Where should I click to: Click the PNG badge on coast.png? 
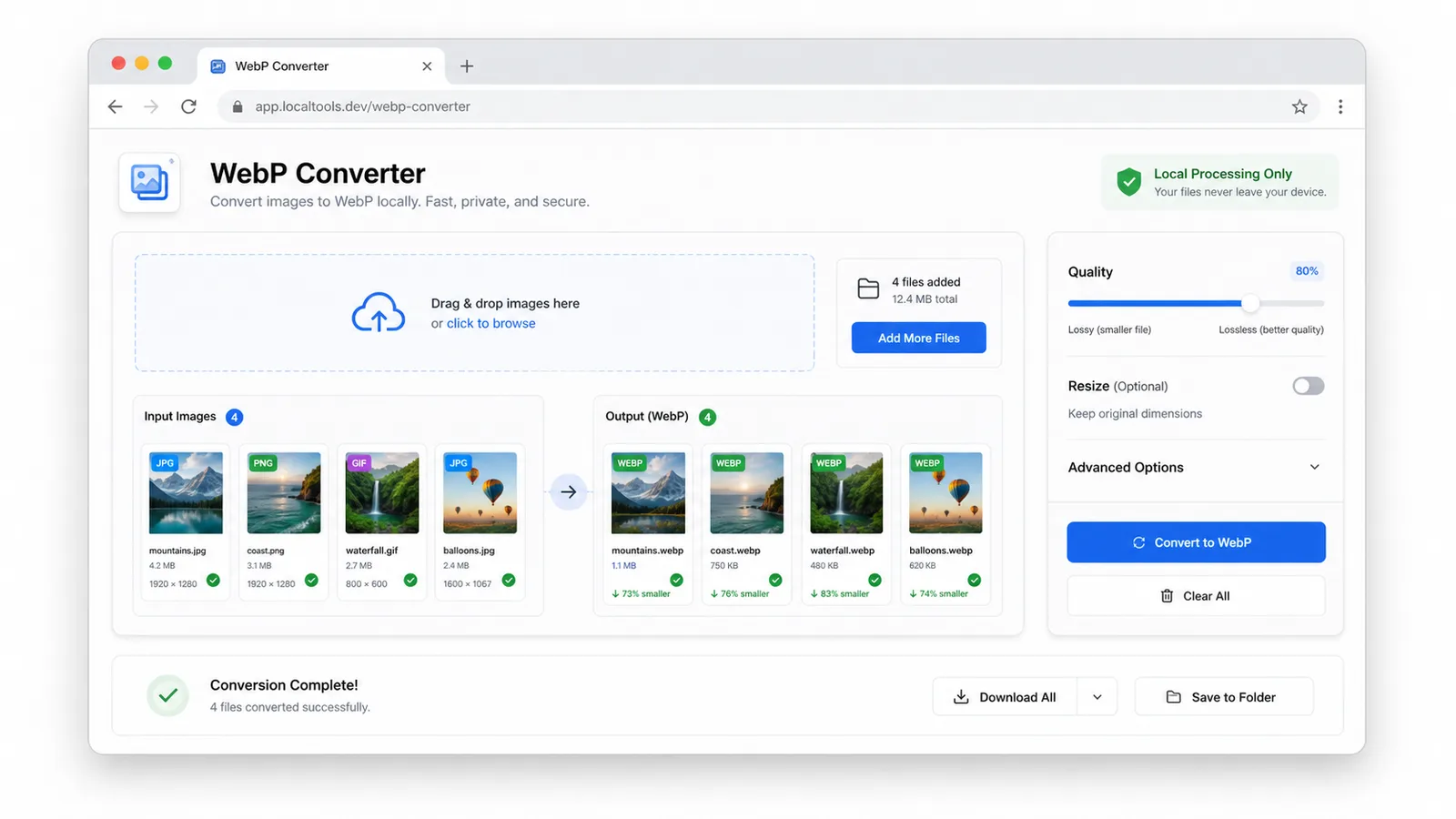tap(263, 463)
